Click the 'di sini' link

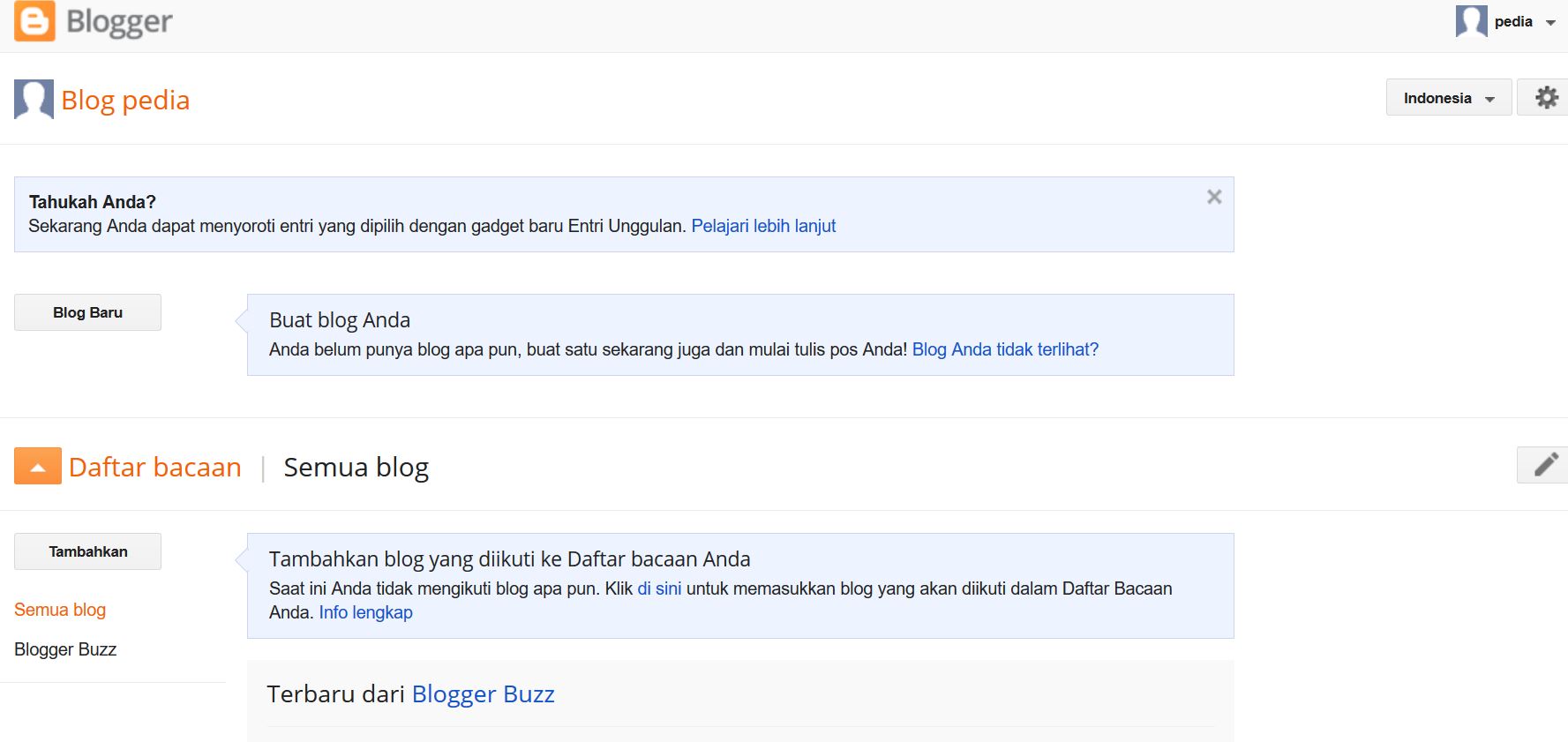(x=659, y=588)
